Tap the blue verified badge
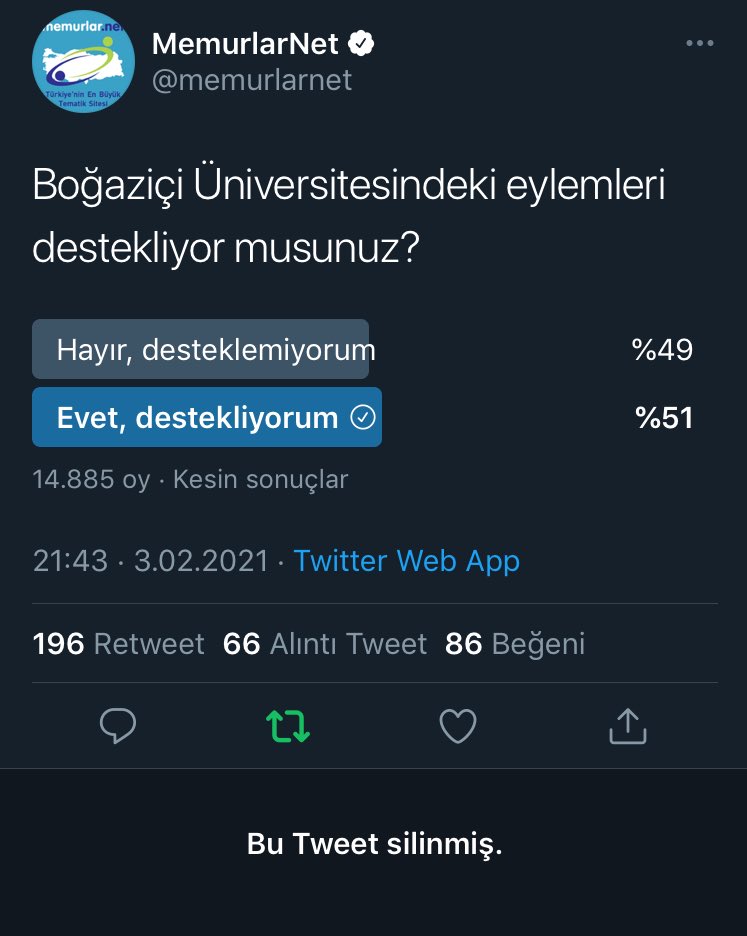Screen dimensions: 747x936 click(x=361, y=44)
